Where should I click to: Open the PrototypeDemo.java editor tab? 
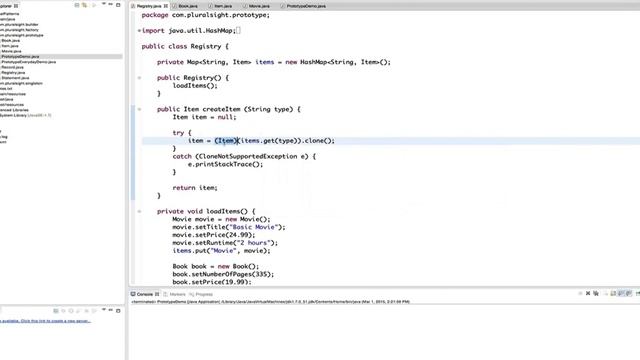(x=306, y=6)
